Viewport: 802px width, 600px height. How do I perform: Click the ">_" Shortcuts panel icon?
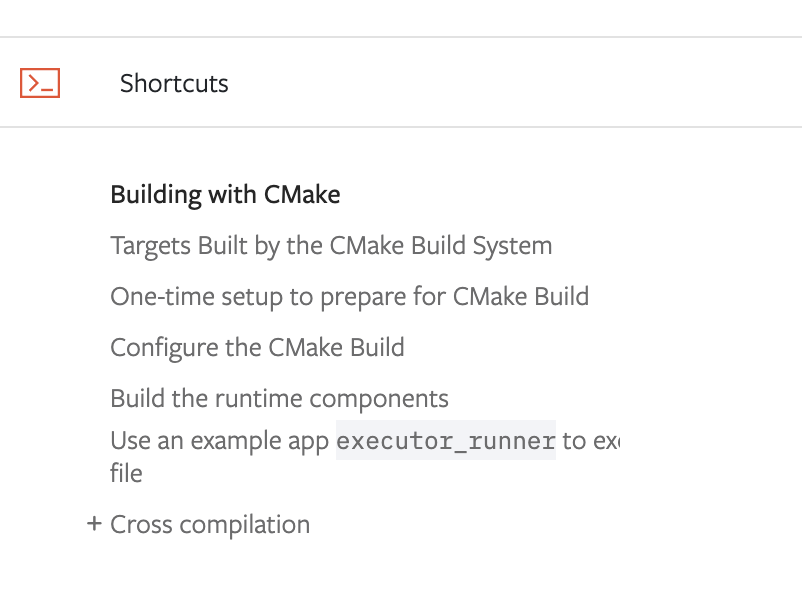point(40,83)
